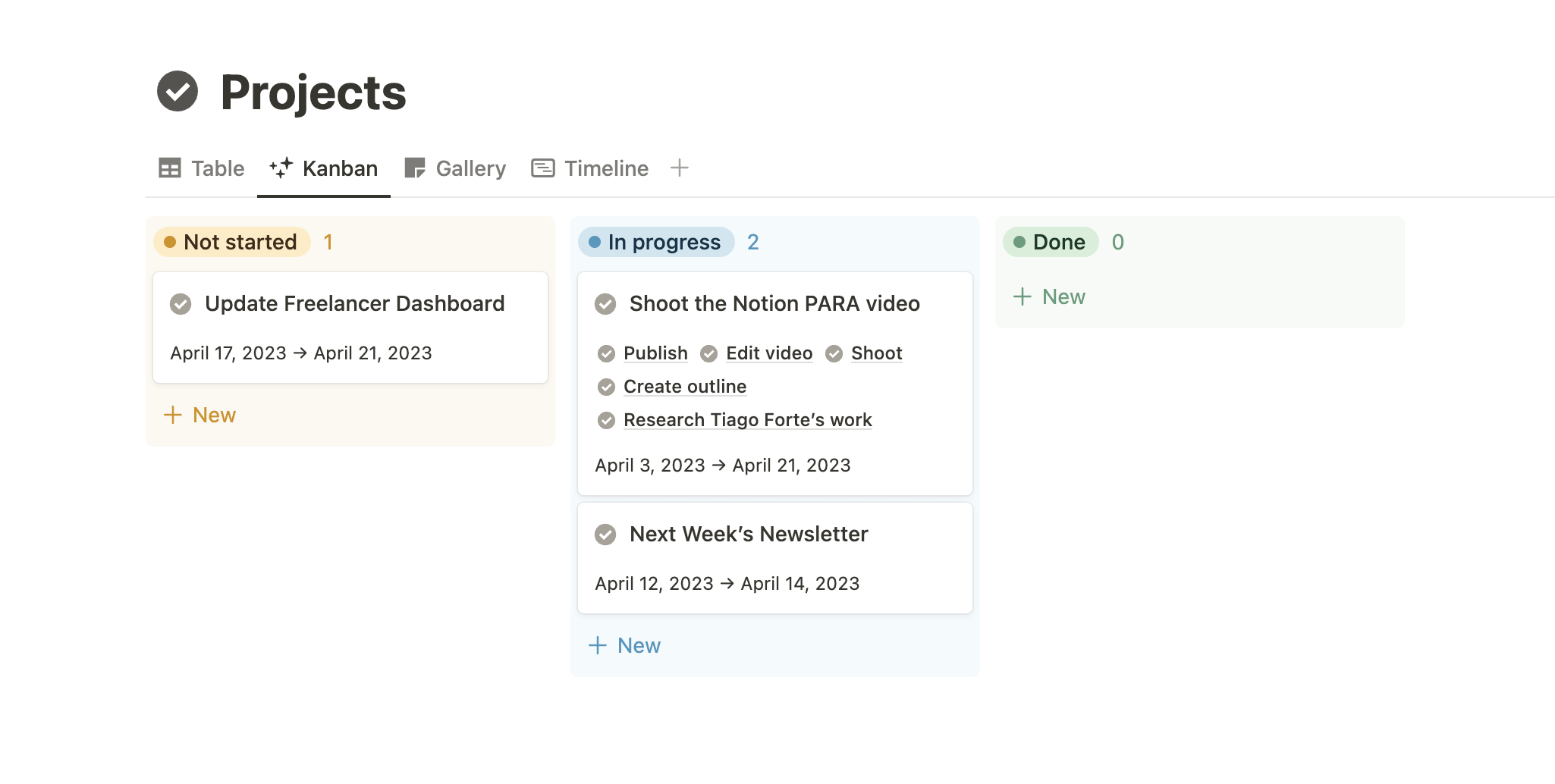Click the Table view grid icon

click(170, 168)
